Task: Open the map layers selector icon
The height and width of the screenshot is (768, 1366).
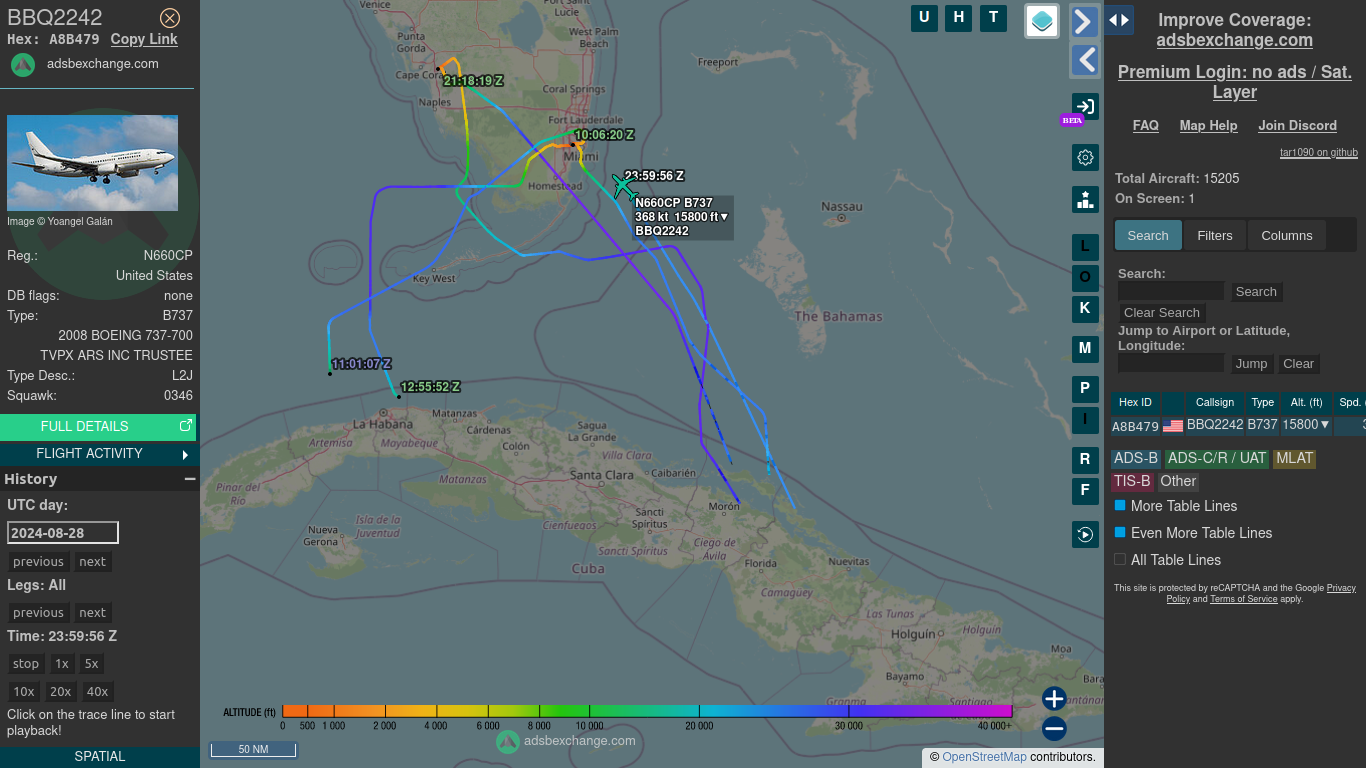Action: click(x=1042, y=21)
